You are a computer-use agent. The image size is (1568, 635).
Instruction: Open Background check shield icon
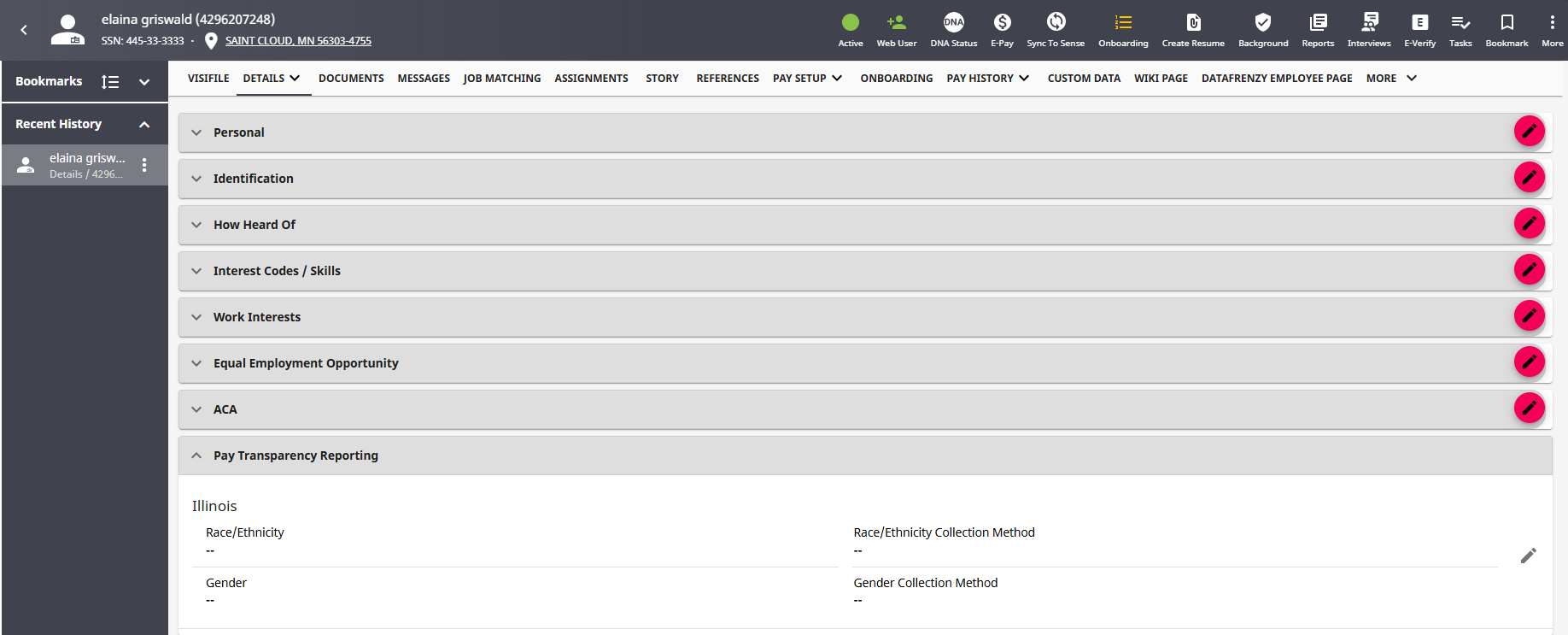point(1263,22)
